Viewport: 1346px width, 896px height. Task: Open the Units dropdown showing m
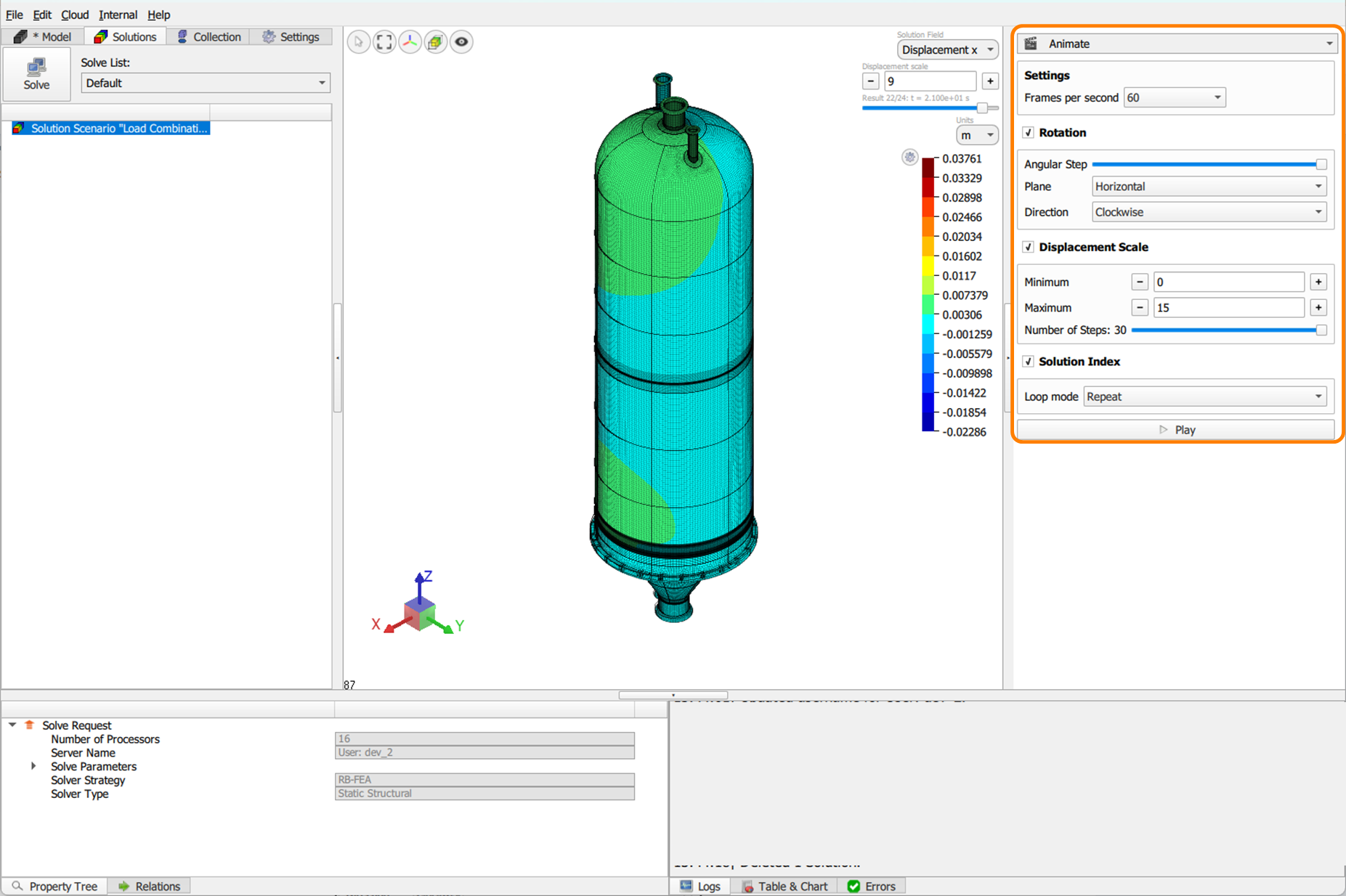point(977,135)
